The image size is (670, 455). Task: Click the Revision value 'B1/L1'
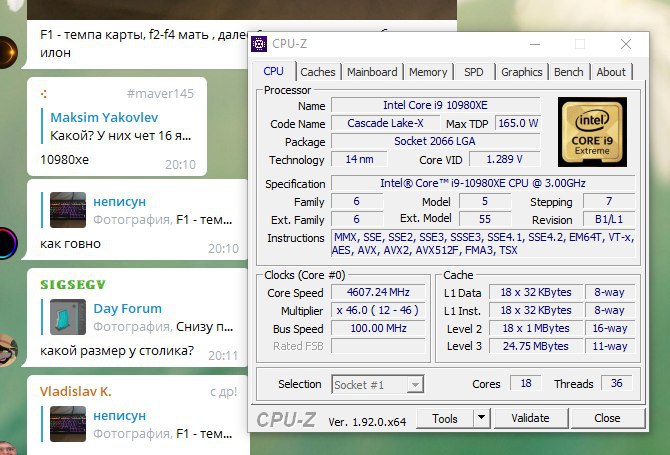tap(609, 219)
